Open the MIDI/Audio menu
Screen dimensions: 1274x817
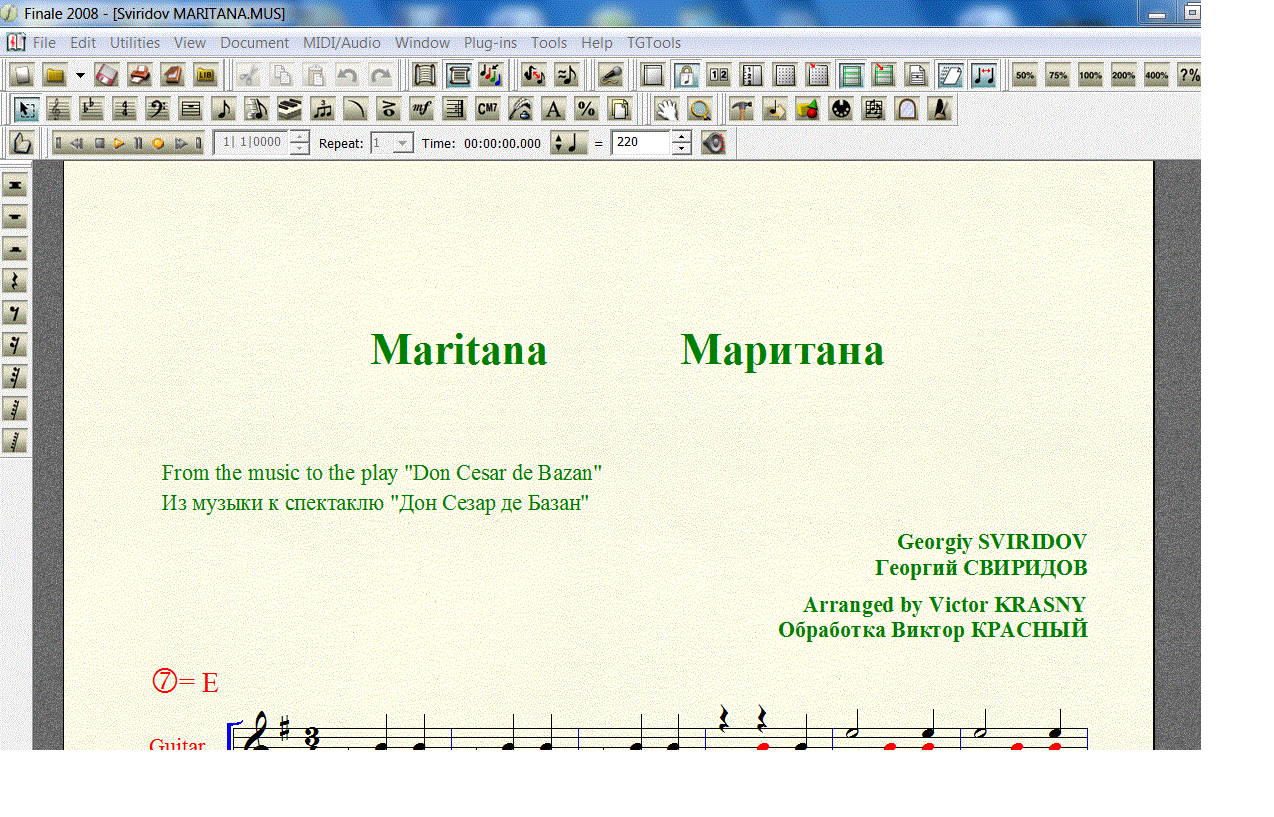point(342,43)
